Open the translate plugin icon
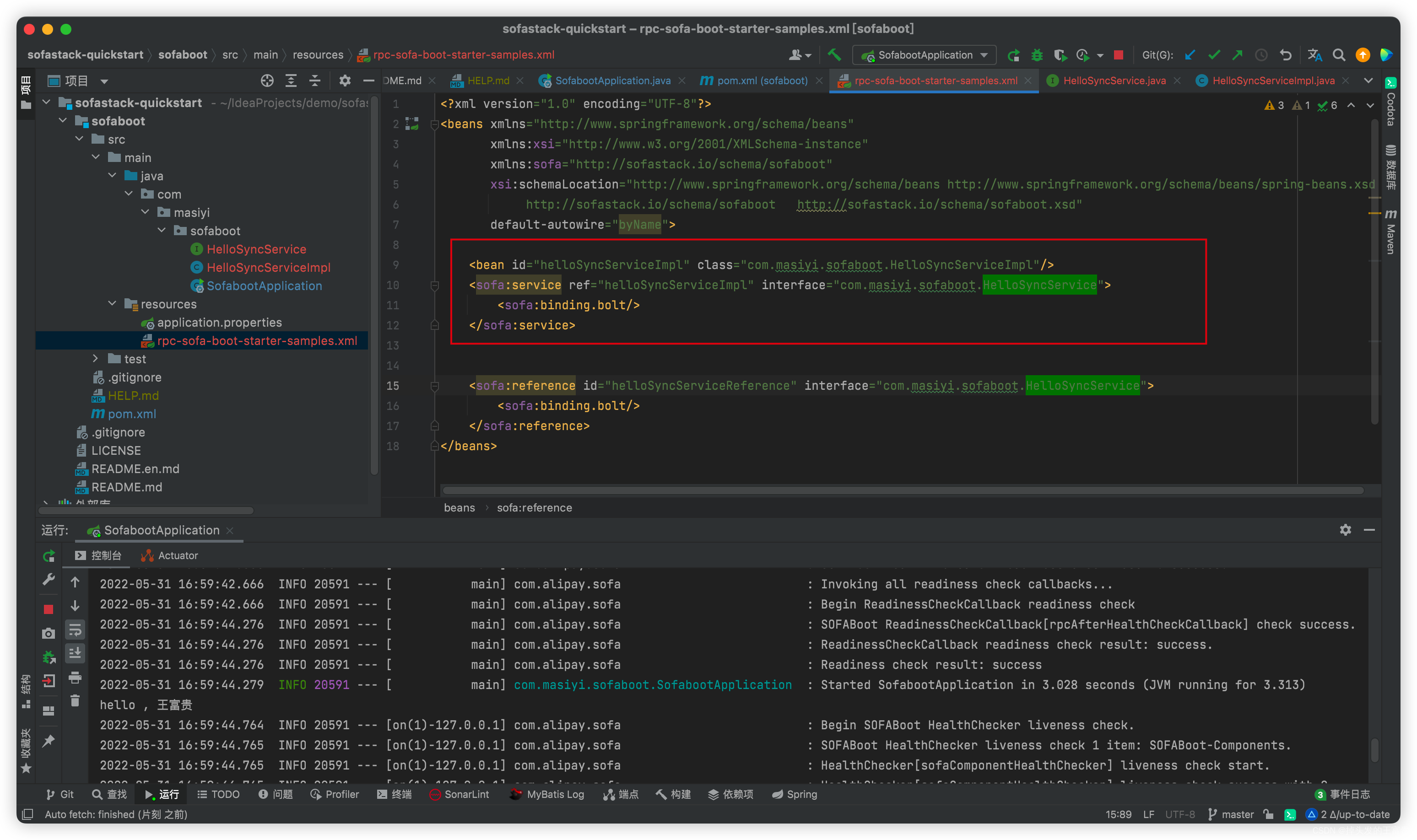The height and width of the screenshot is (840, 1417). click(x=1314, y=55)
